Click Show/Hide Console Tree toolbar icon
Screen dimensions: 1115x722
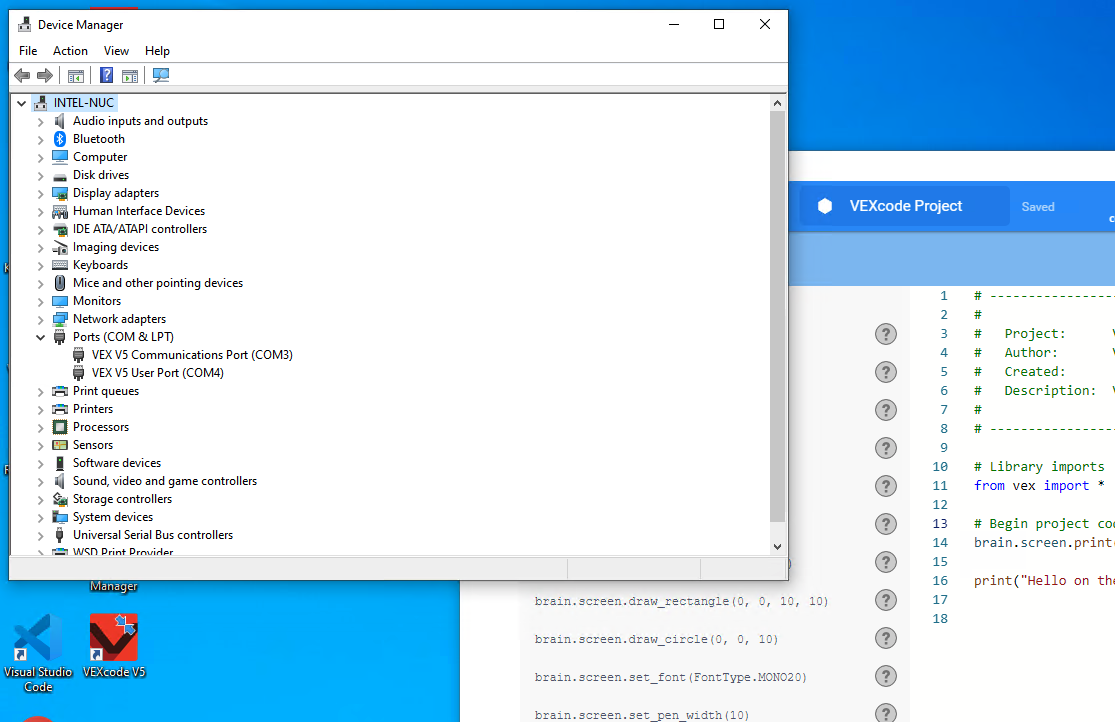(76, 75)
